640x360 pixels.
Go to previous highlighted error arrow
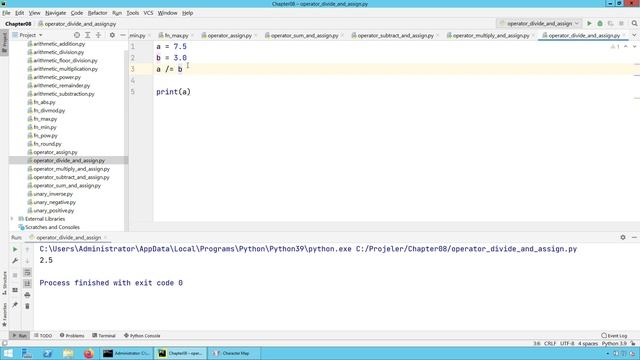click(x=626, y=47)
